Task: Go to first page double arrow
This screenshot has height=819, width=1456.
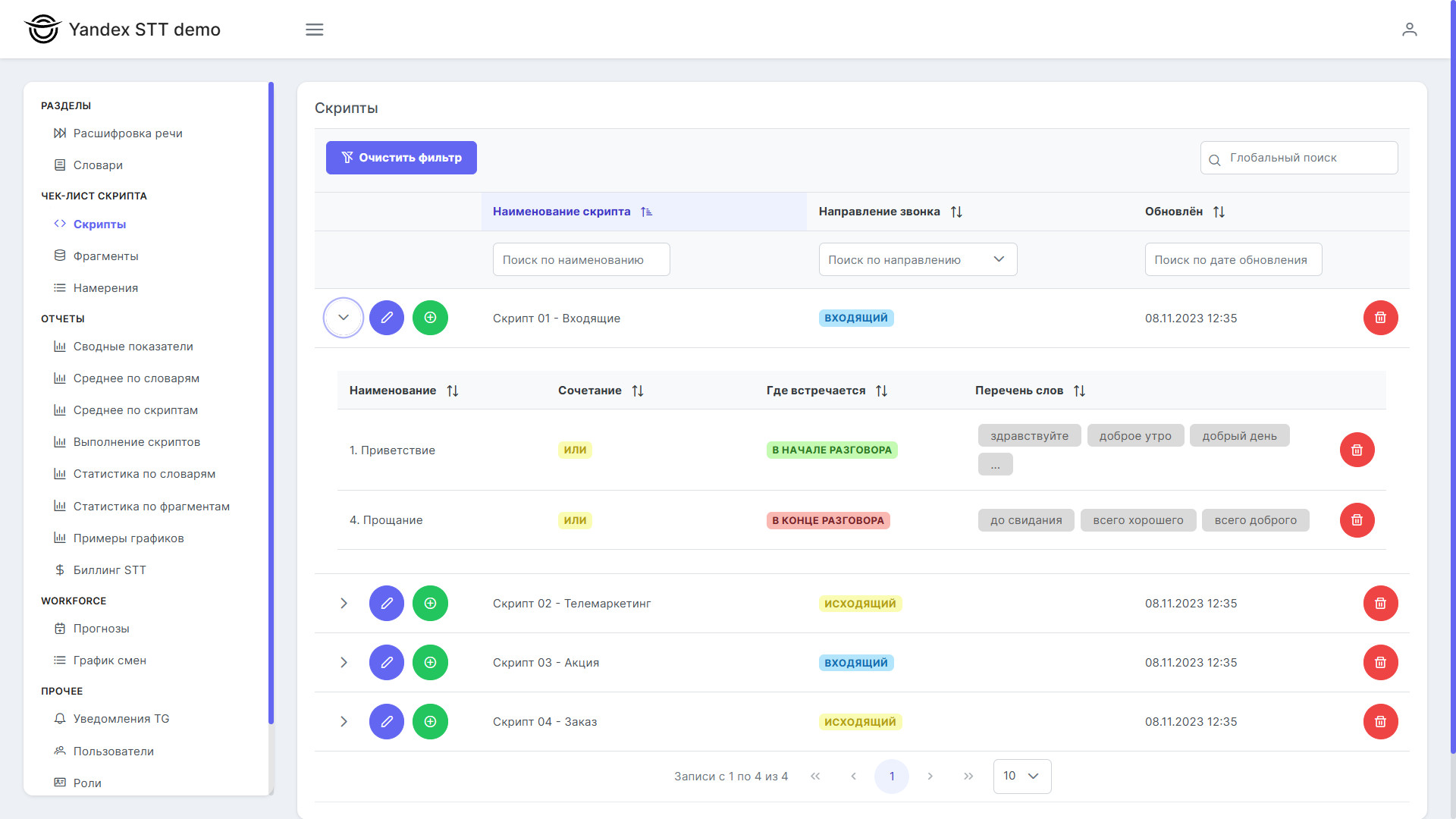Action: coord(815,776)
